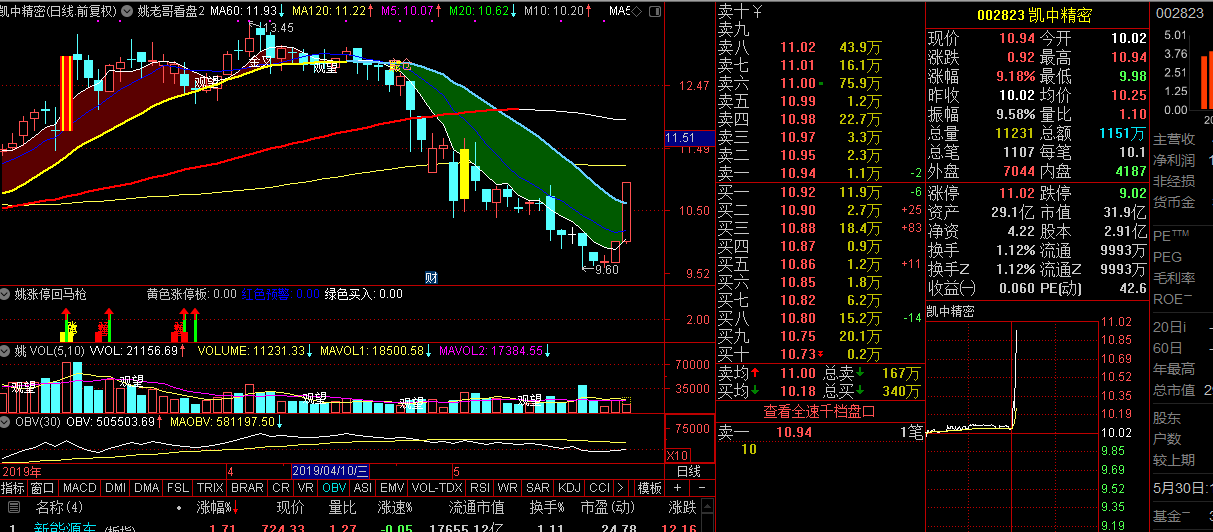
Task: Sort list by 量比 column
Action: (x=343, y=507)
